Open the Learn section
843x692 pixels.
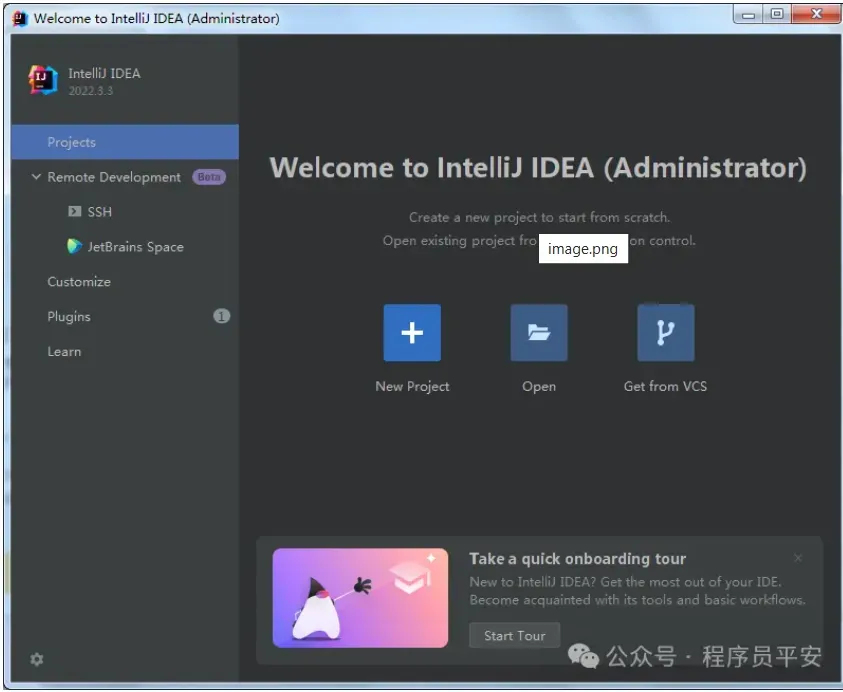click(64, 352)
